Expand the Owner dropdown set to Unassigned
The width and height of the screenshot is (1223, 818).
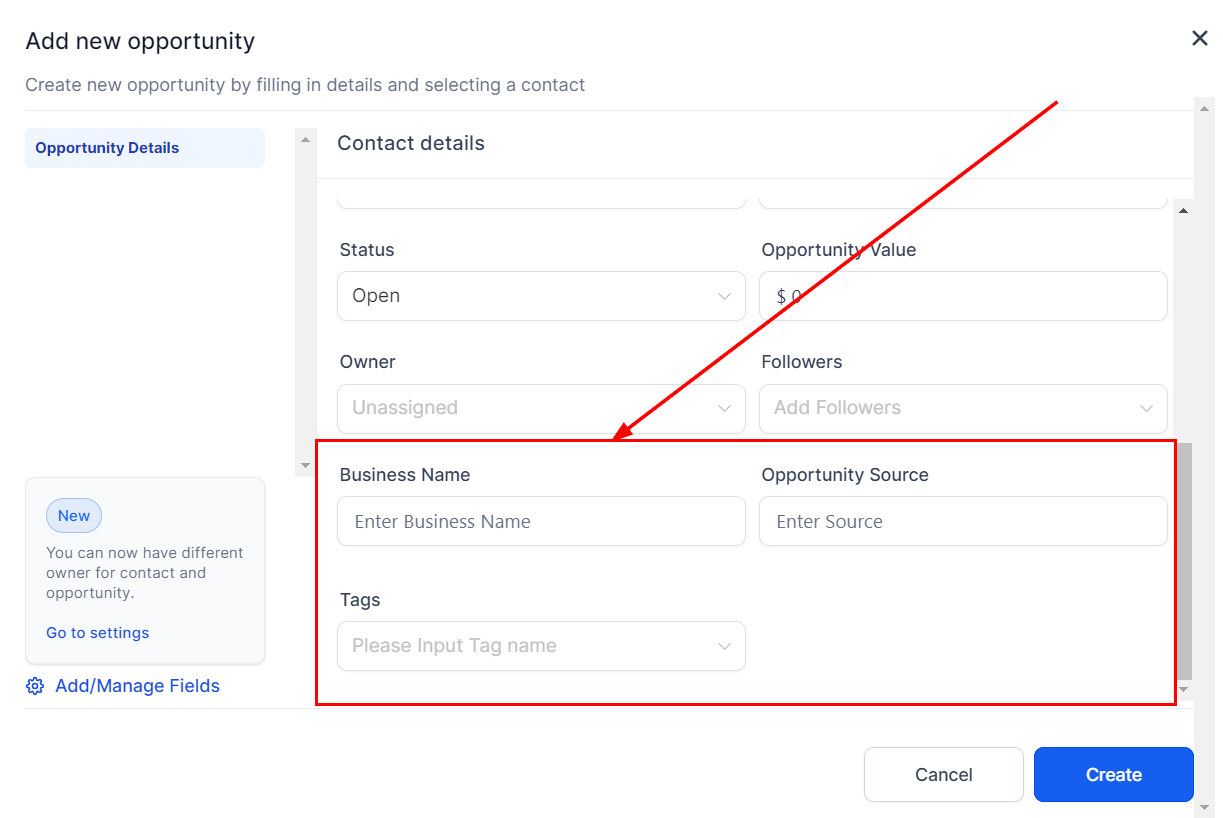click(x=541, y=408)
